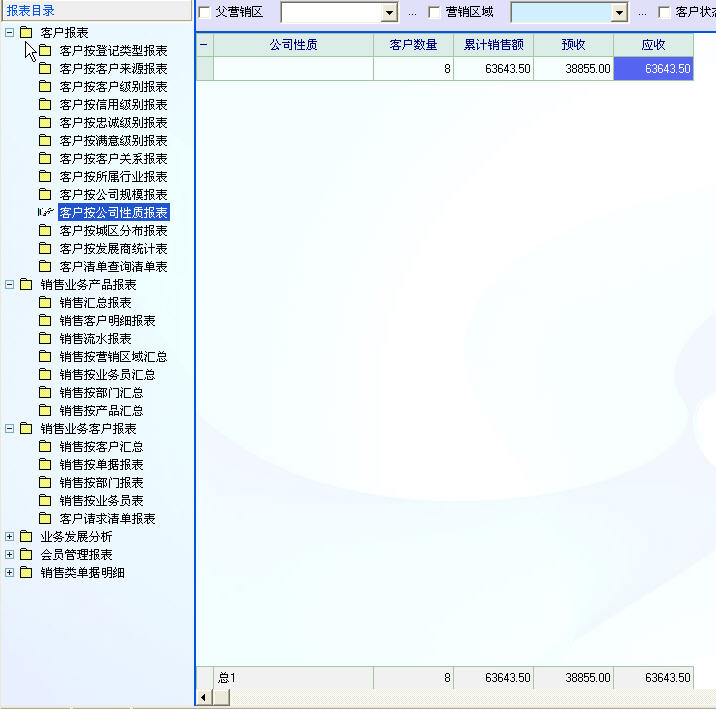Open the 父营销区 dropdown list
Screen dimensions: 716x709
[389, 13]
